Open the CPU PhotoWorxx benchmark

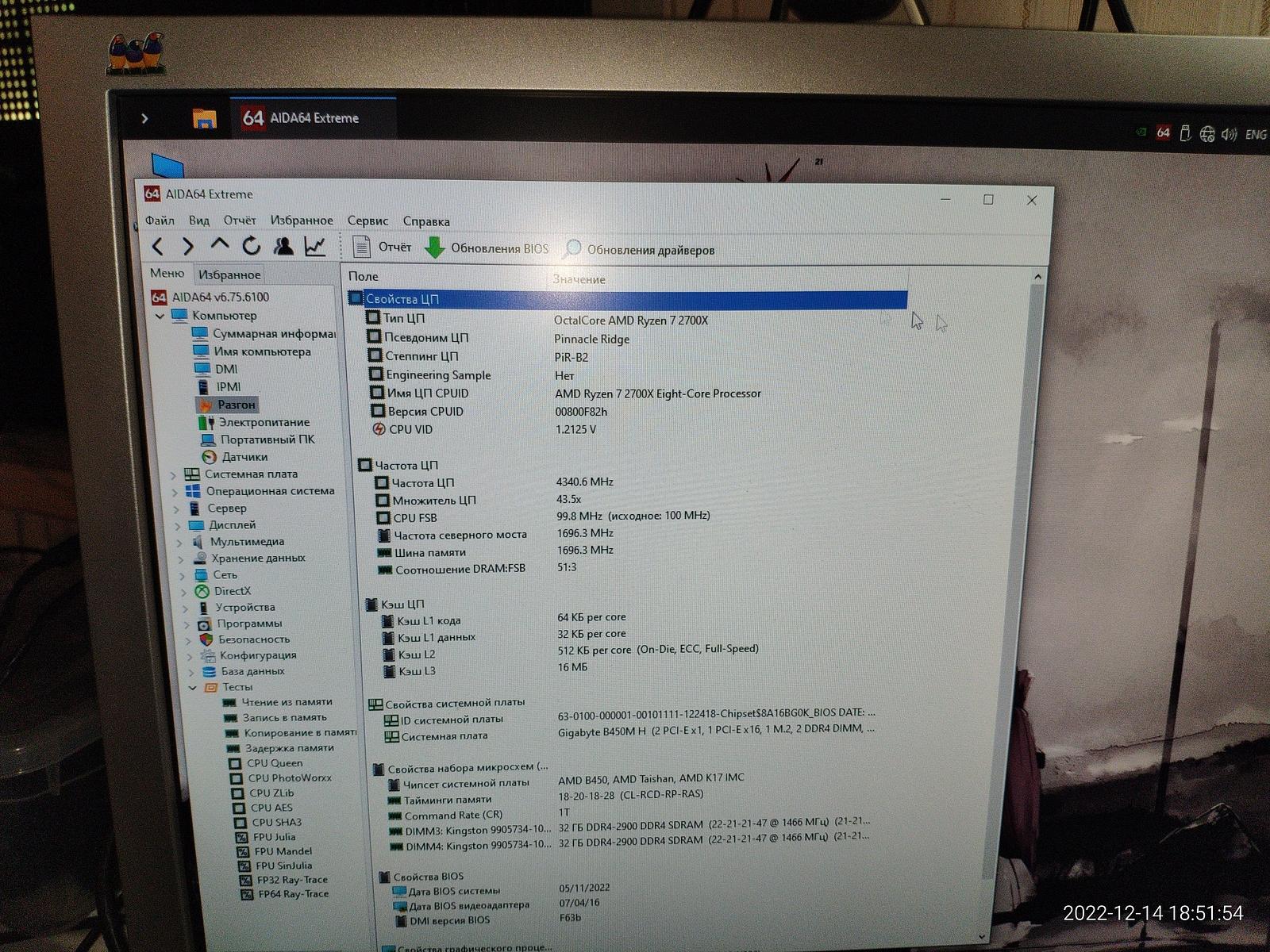point(281,778)
